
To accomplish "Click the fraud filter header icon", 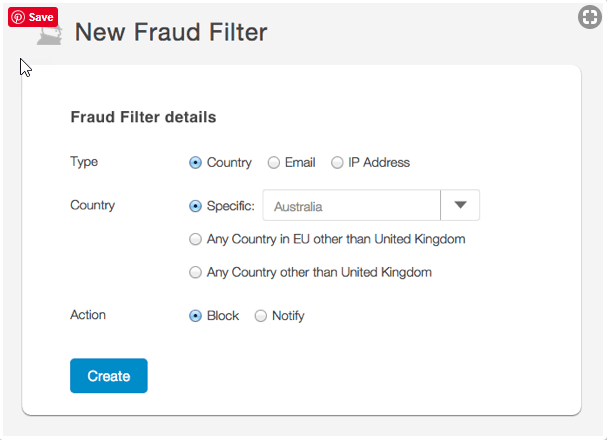I will (x=48, y=35).
